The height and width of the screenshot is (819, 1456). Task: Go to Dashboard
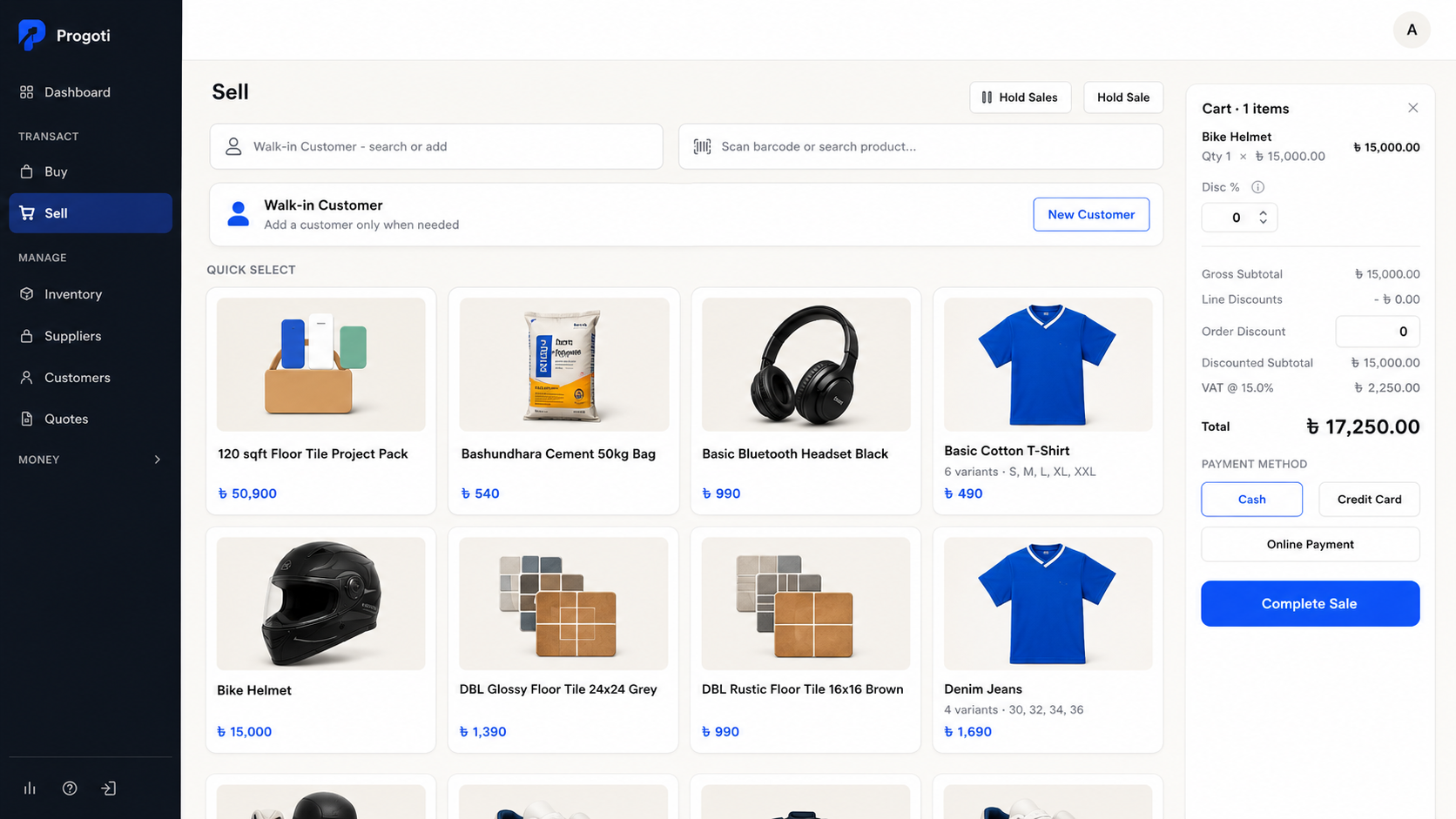coord(91,92)
